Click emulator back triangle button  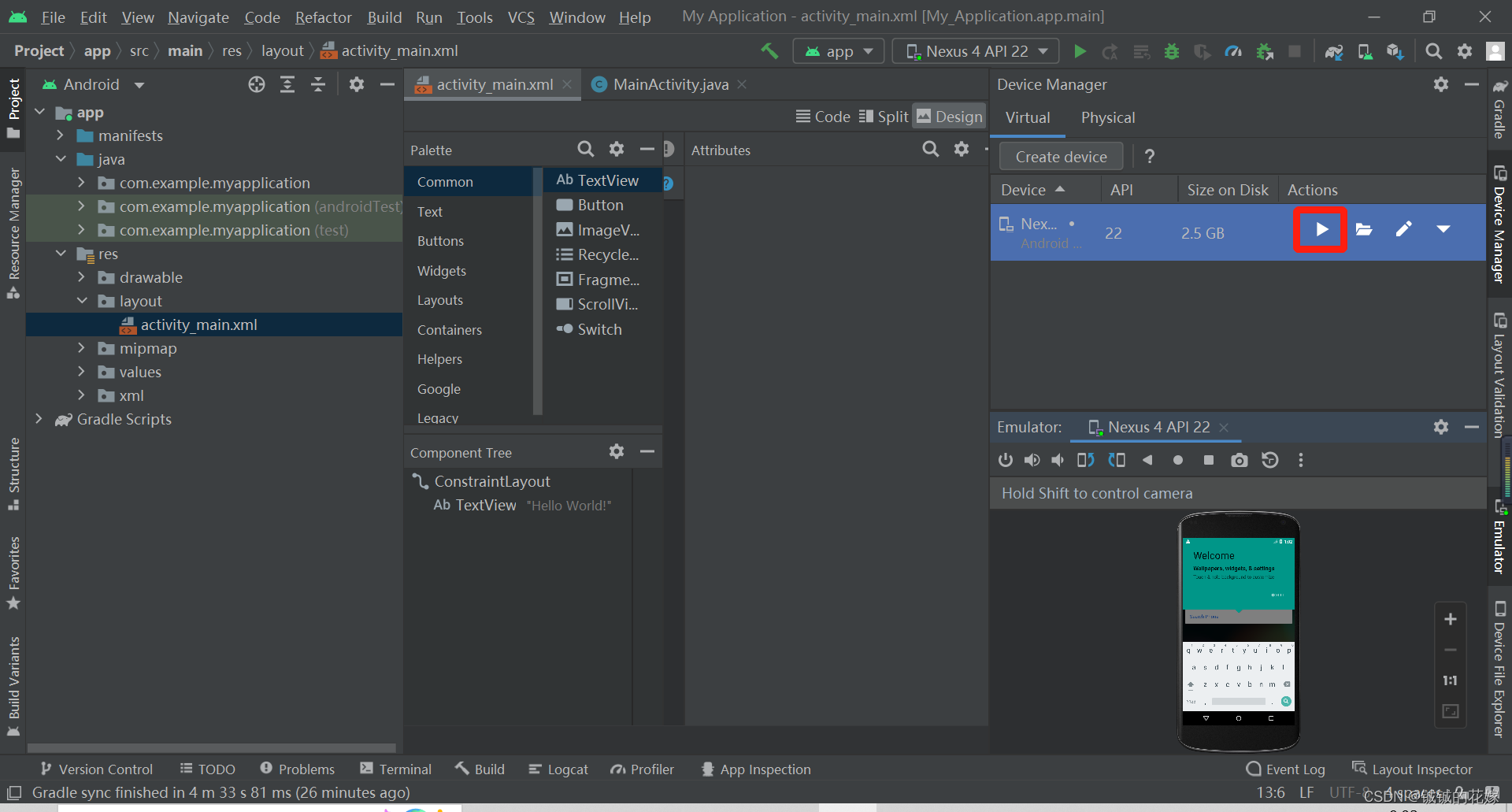(1147, 460)
